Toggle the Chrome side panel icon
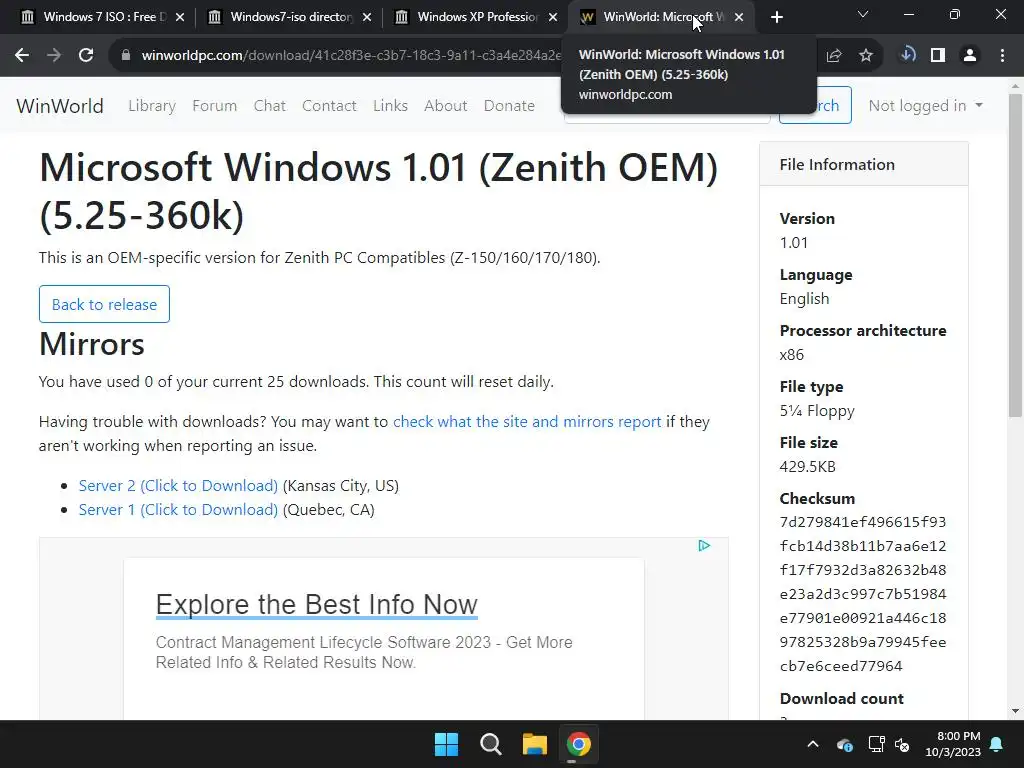Viewport: 1024px width, 768px height. (x=938, y=56)
